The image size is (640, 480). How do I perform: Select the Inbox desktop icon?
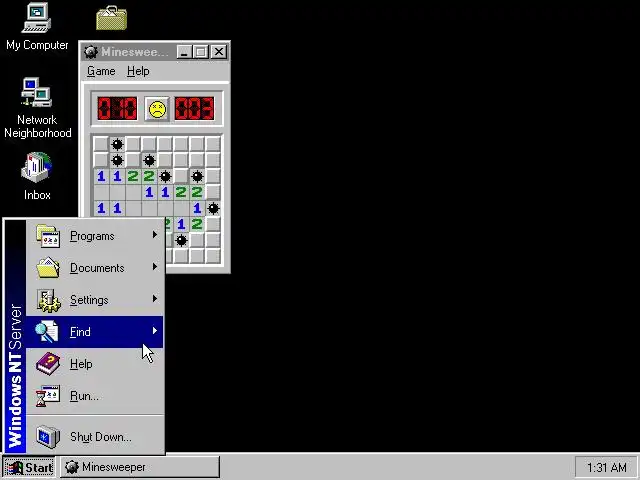click(37, 176)
